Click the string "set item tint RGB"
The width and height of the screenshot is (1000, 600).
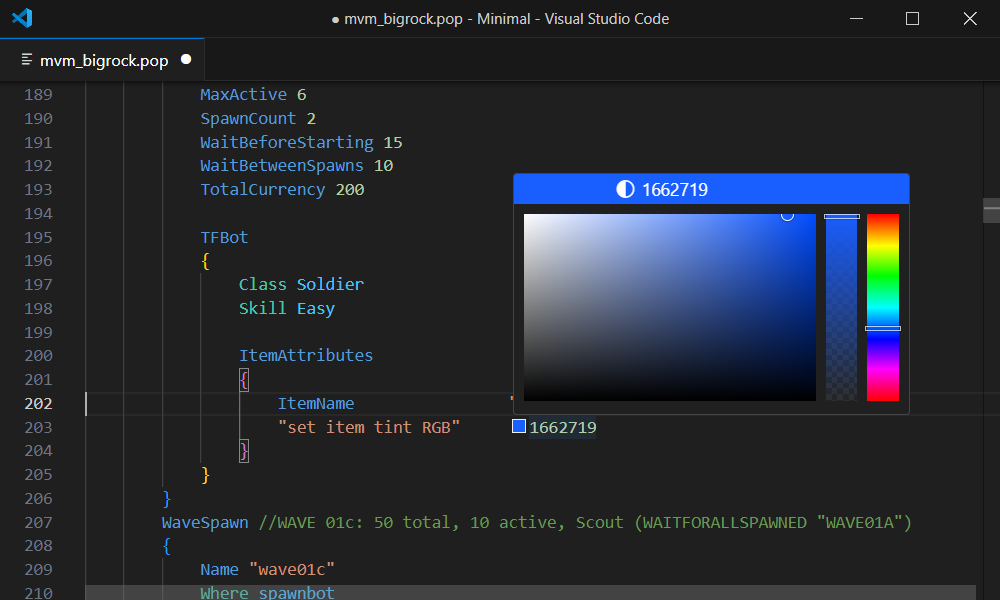point(369,427)
